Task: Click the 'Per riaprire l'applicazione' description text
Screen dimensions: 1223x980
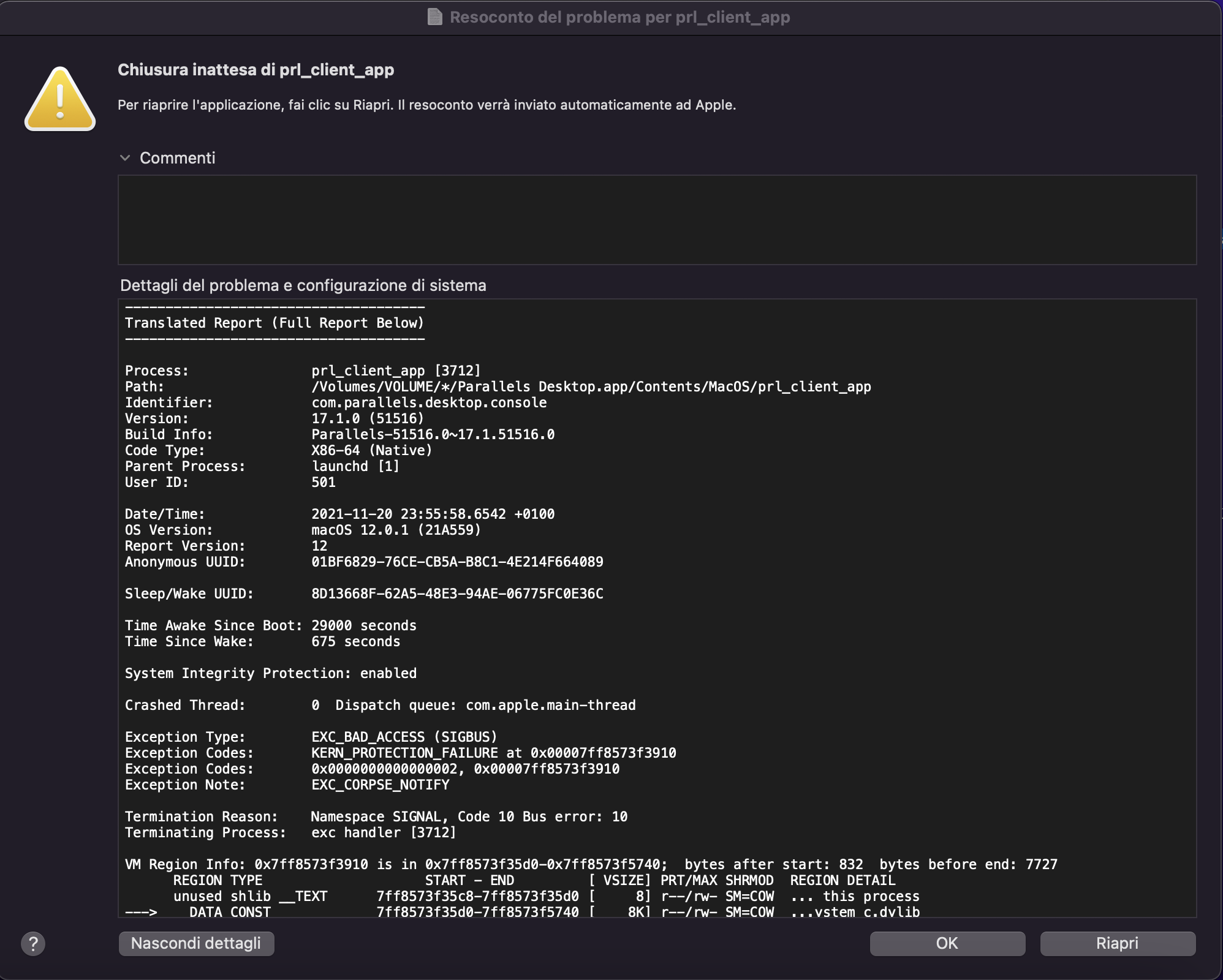Action: (x=426, y=105)
